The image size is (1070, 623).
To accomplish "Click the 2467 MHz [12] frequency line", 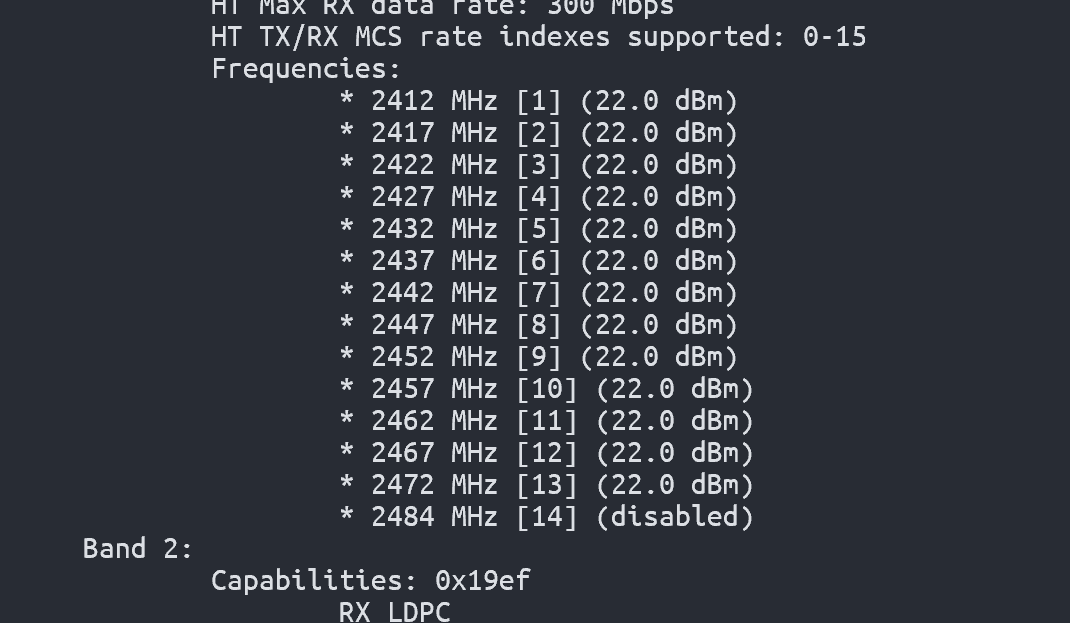I will pos(547,454).
